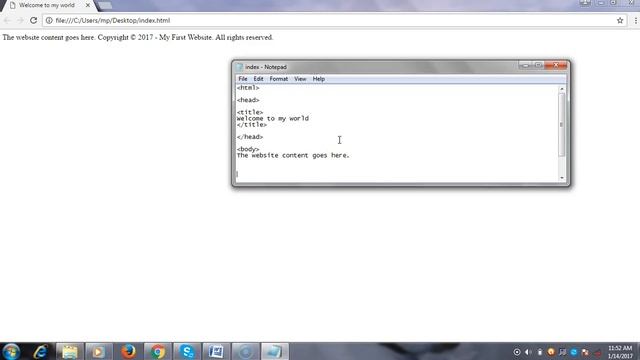Click the '</title>' line in Notepad
The height and width of the screenshot is (360, 640).
point(252,124)
